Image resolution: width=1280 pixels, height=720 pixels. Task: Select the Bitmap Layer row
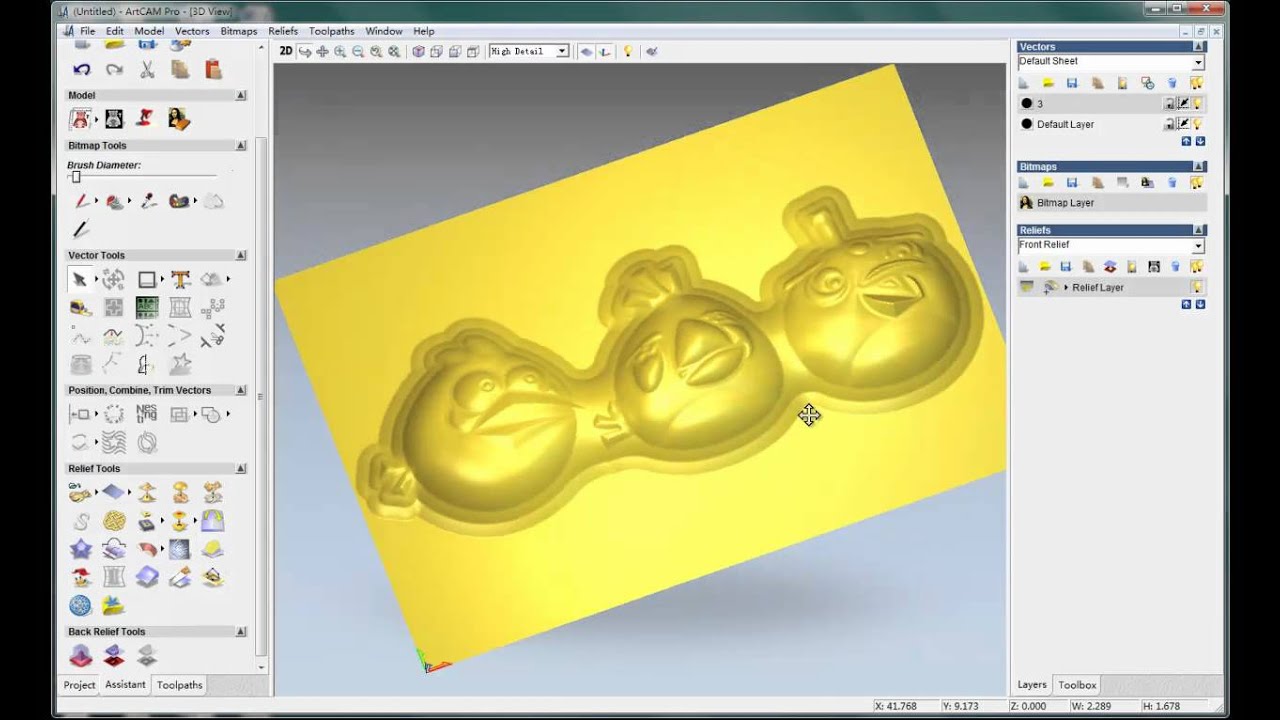click(x=1111, y=203)
